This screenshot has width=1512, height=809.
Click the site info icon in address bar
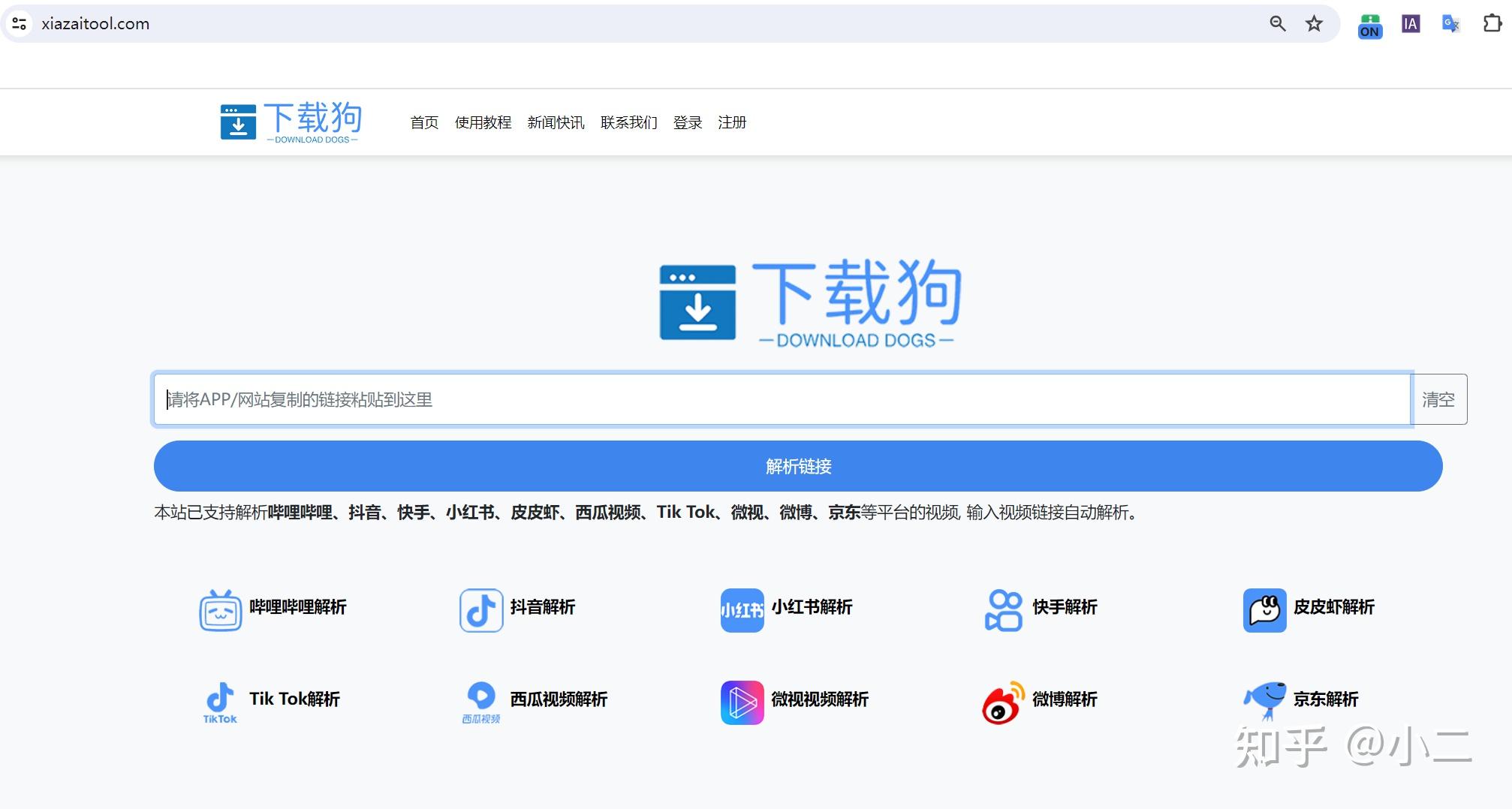tap(20, 24)
